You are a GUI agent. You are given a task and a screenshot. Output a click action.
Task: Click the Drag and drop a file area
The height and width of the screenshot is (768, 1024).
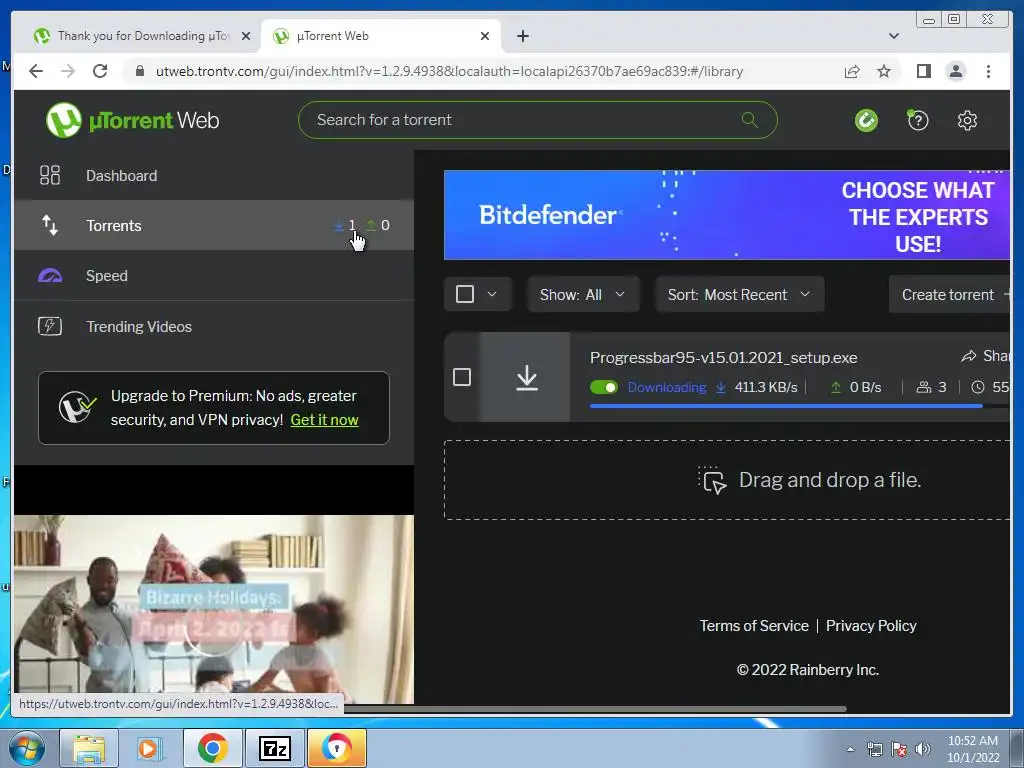click(727, 480)
